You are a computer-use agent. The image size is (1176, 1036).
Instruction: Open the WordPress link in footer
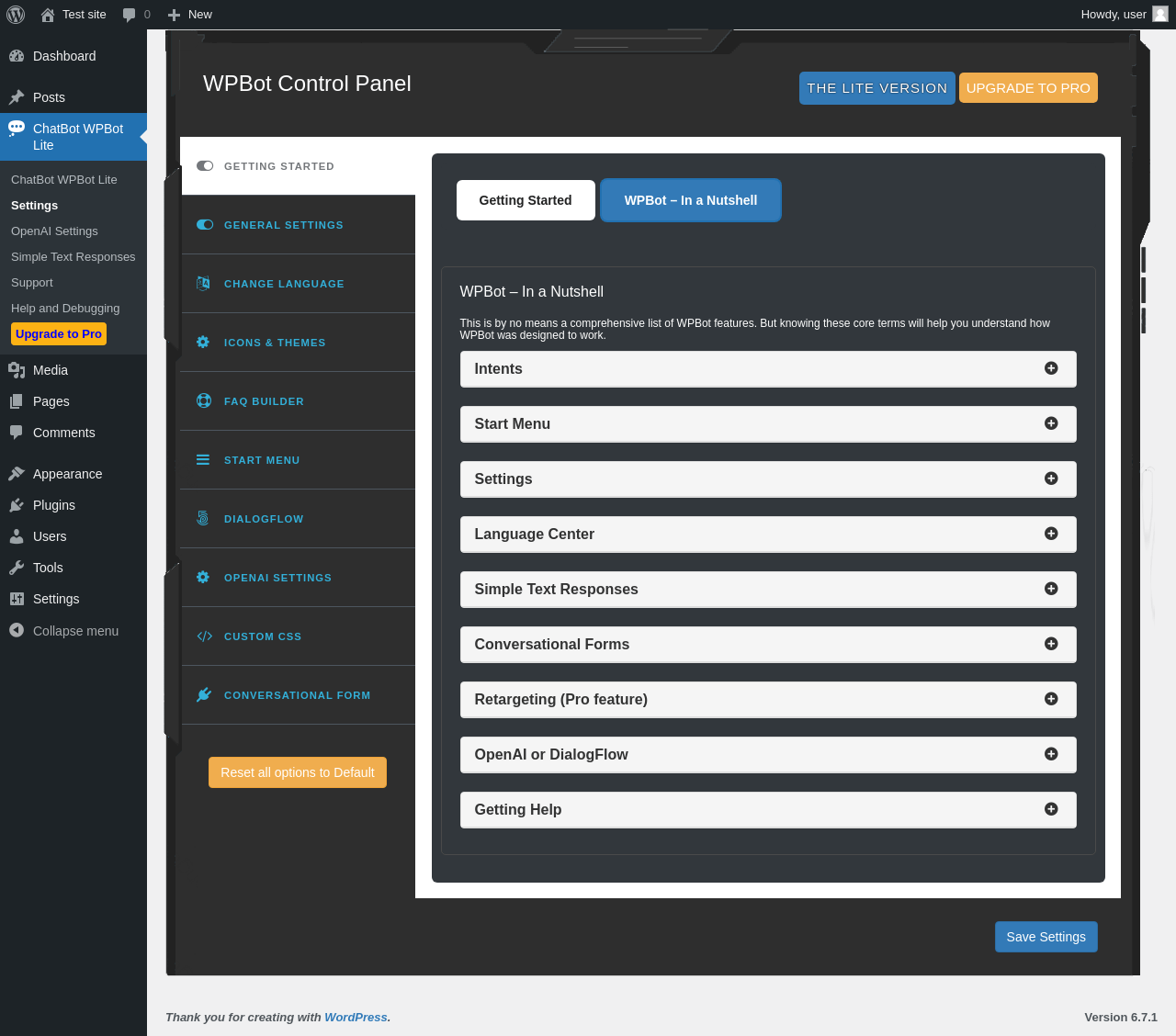click(356, 1017)
